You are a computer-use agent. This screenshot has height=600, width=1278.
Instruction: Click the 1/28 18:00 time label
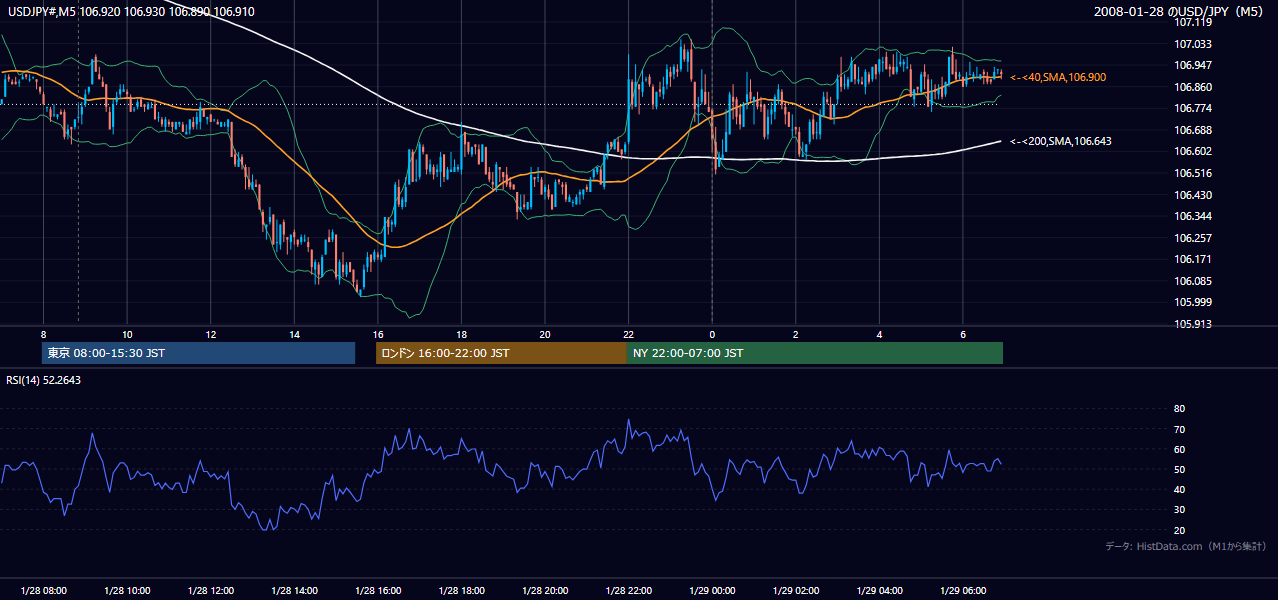tap(461, 590)
